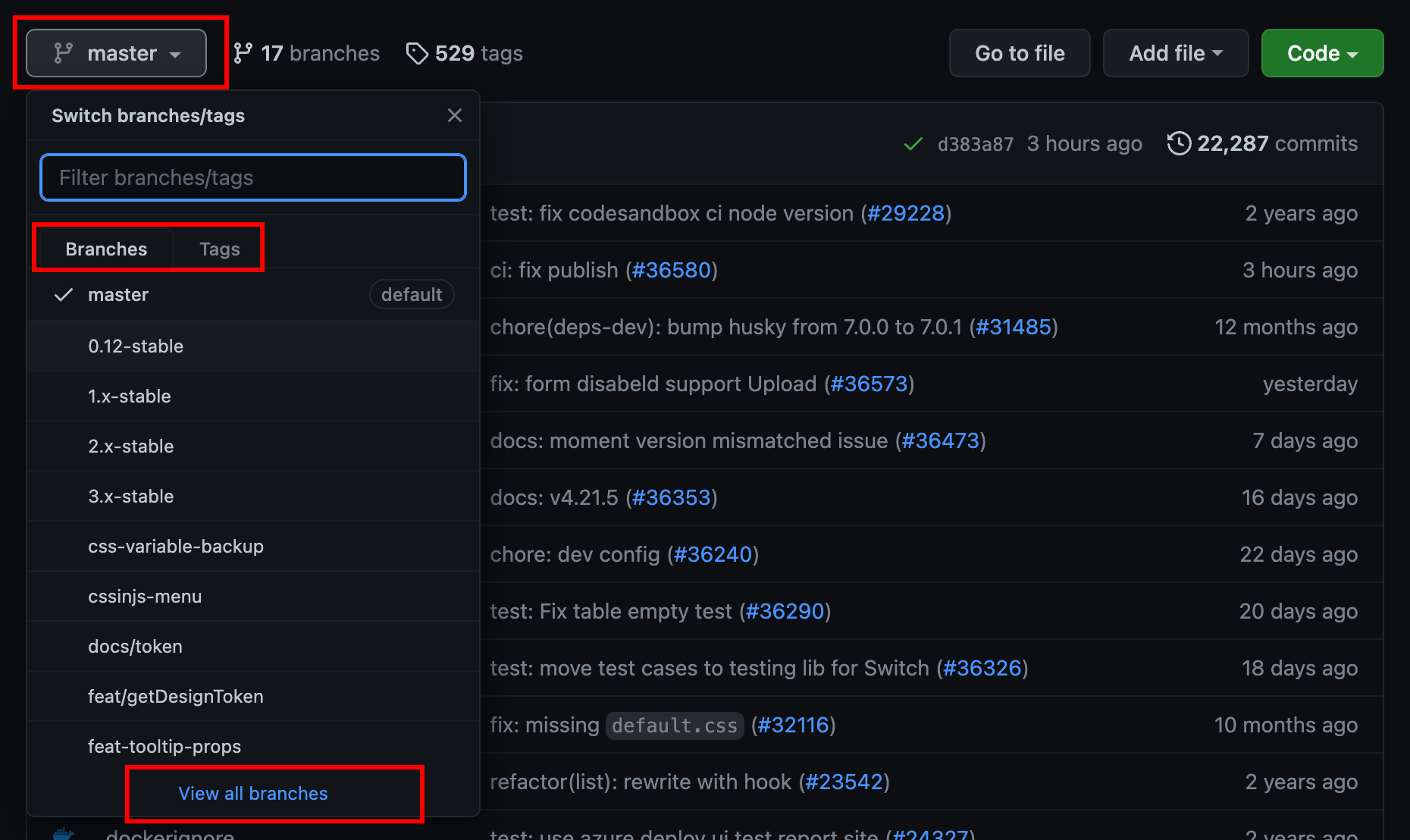
Task: Select the checked master branch item
Action: (x=118, y=295)
